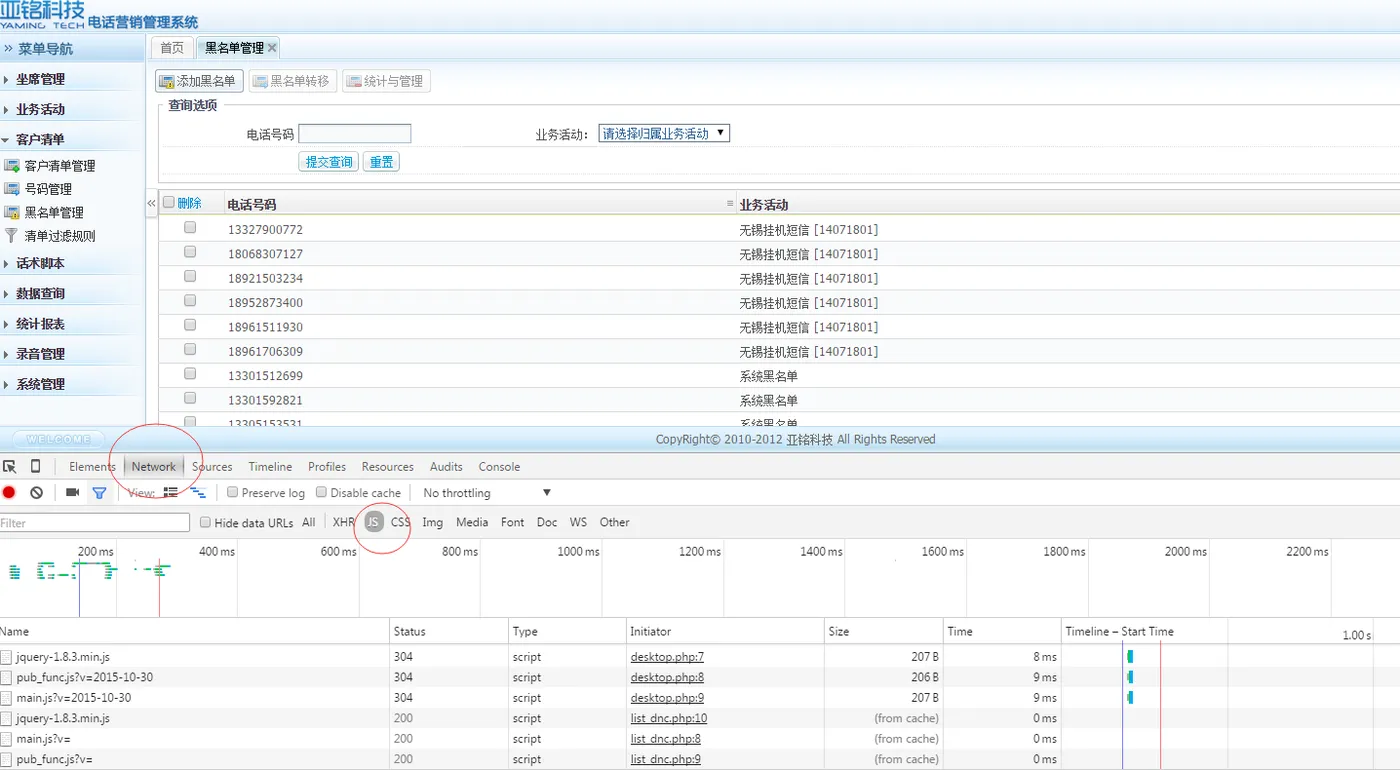
Task: Switch to the 首页 tab
Action: pyautogui.click(x=172, y=48)
